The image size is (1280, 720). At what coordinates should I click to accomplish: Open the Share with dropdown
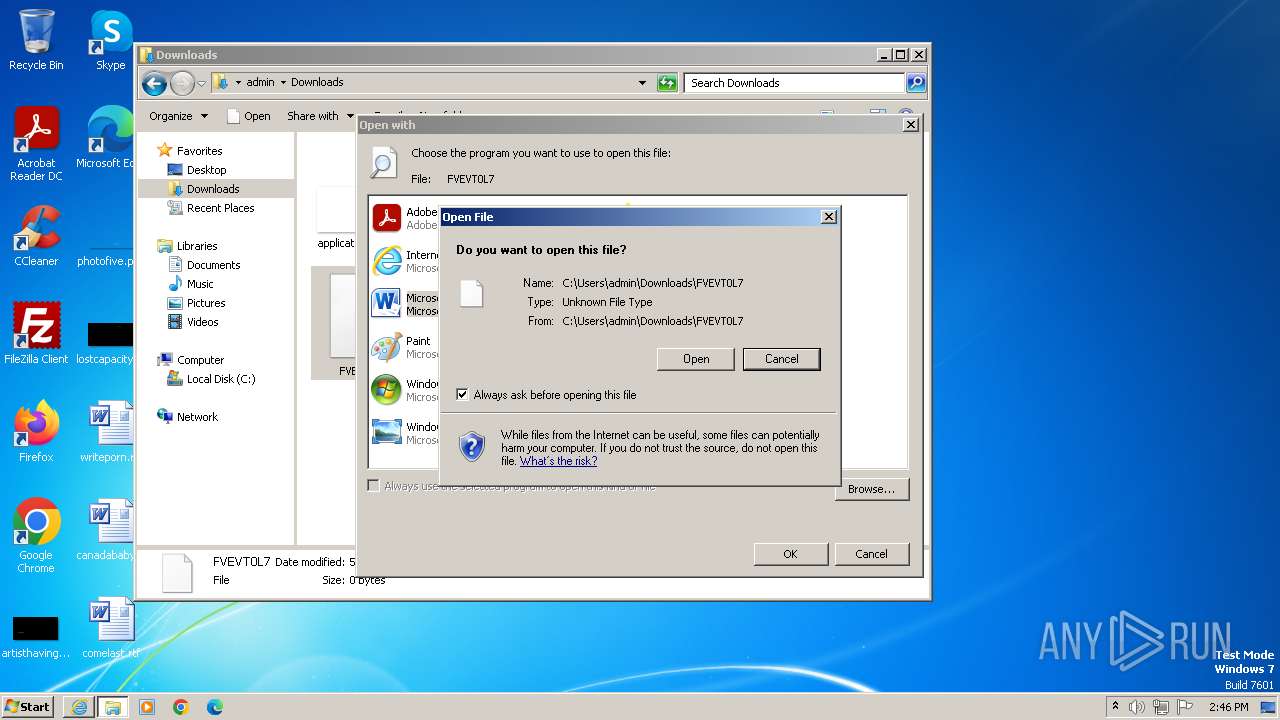pyautogui.click(x=320, y=116)
